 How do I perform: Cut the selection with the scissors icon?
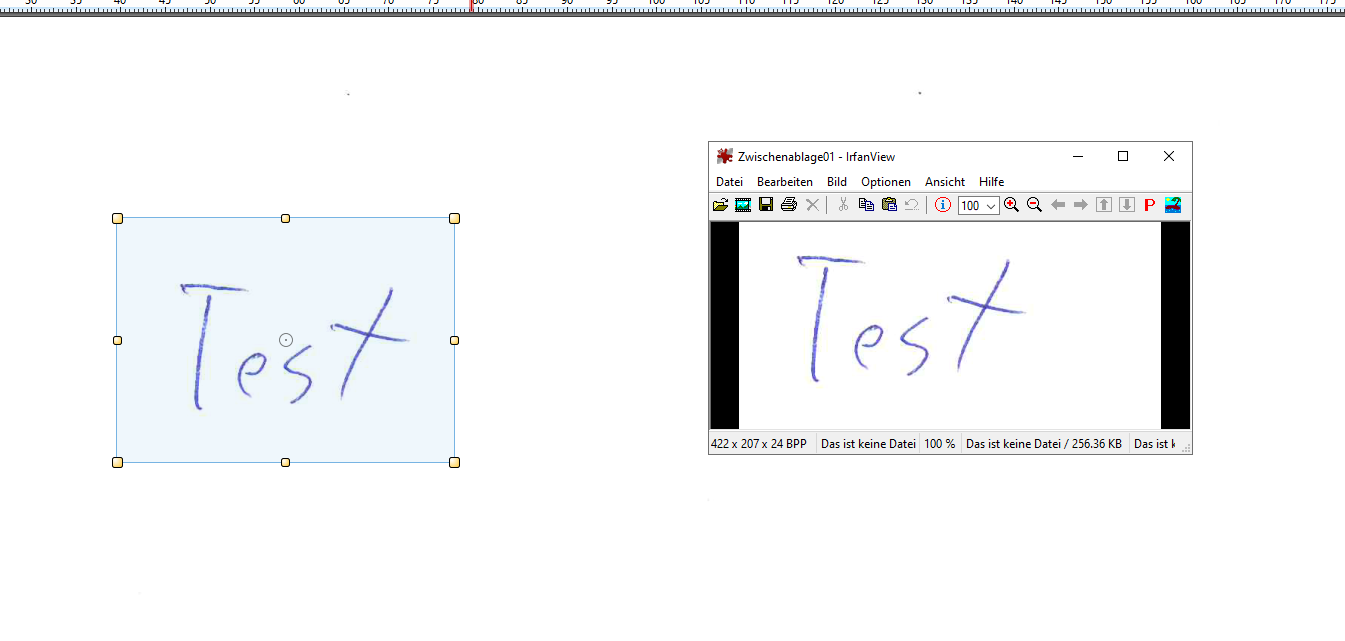pyautogui.click(x=842, y=204)
